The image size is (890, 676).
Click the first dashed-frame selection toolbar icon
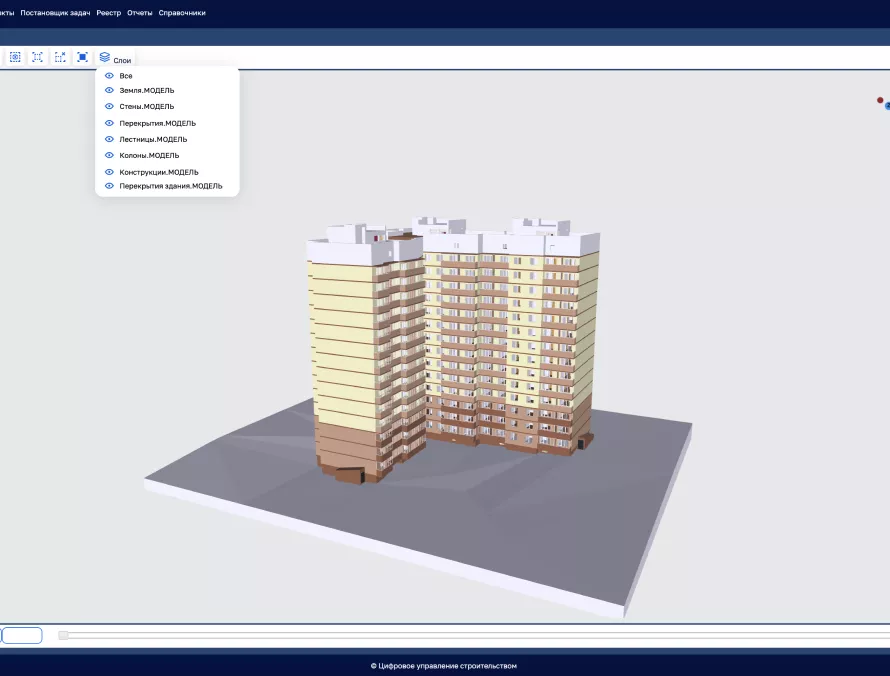point(15,57)
